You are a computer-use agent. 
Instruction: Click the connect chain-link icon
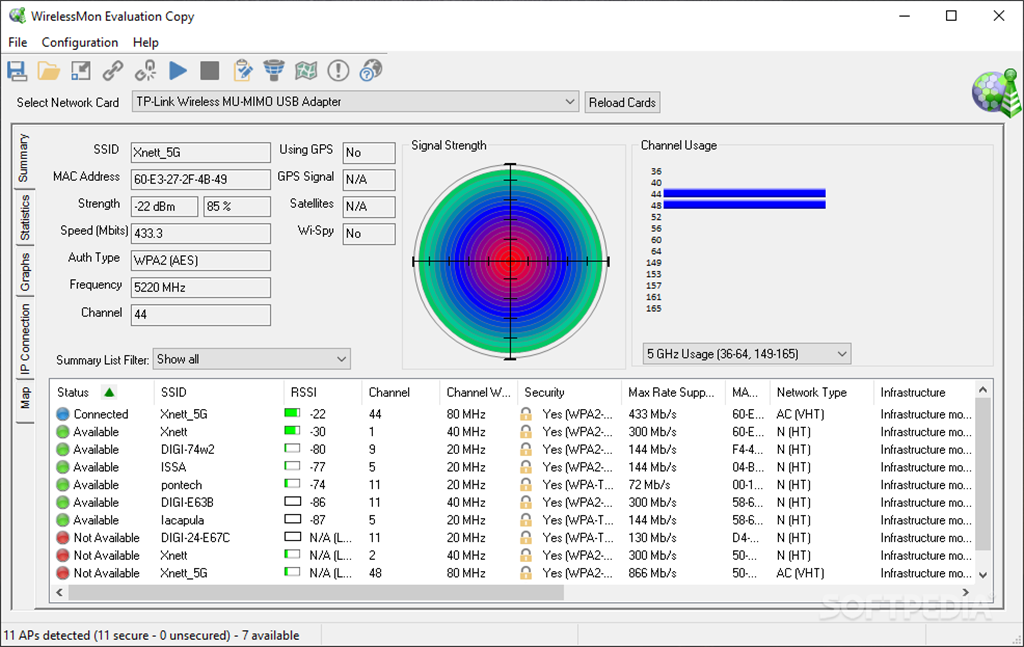(x=113, y=71)
